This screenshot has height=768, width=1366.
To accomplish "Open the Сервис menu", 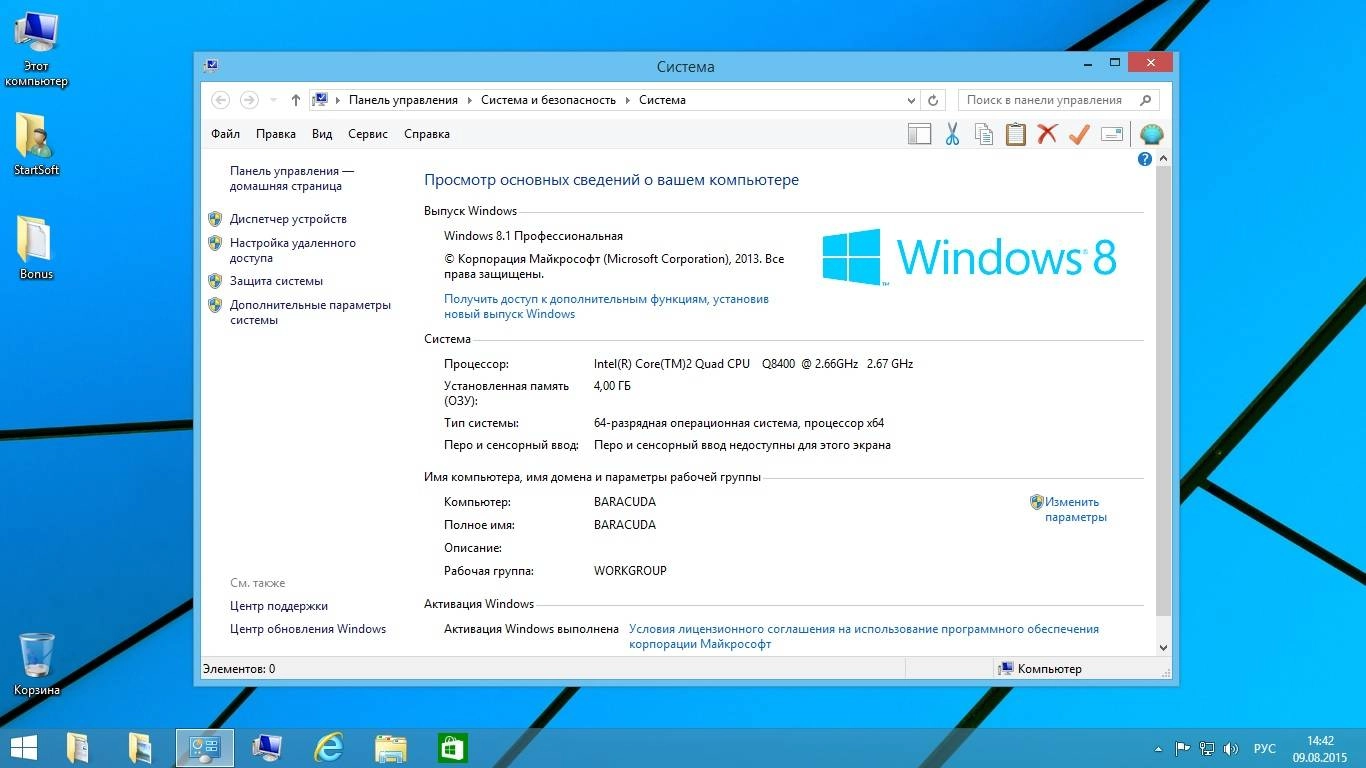I will coord(368,134).
